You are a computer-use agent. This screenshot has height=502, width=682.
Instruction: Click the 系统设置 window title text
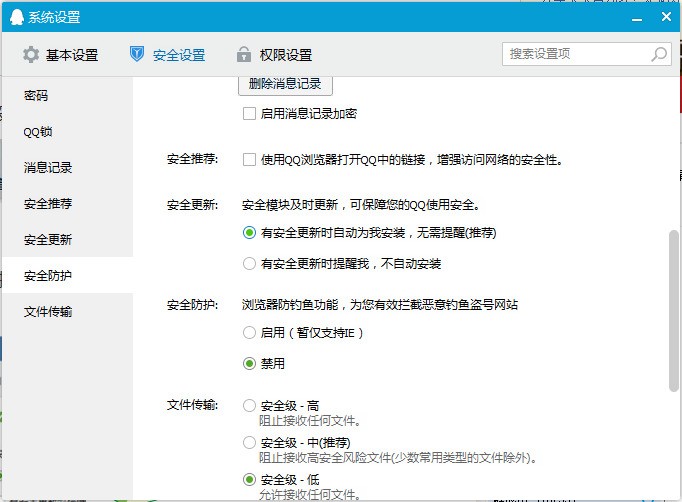pos(54,17)
